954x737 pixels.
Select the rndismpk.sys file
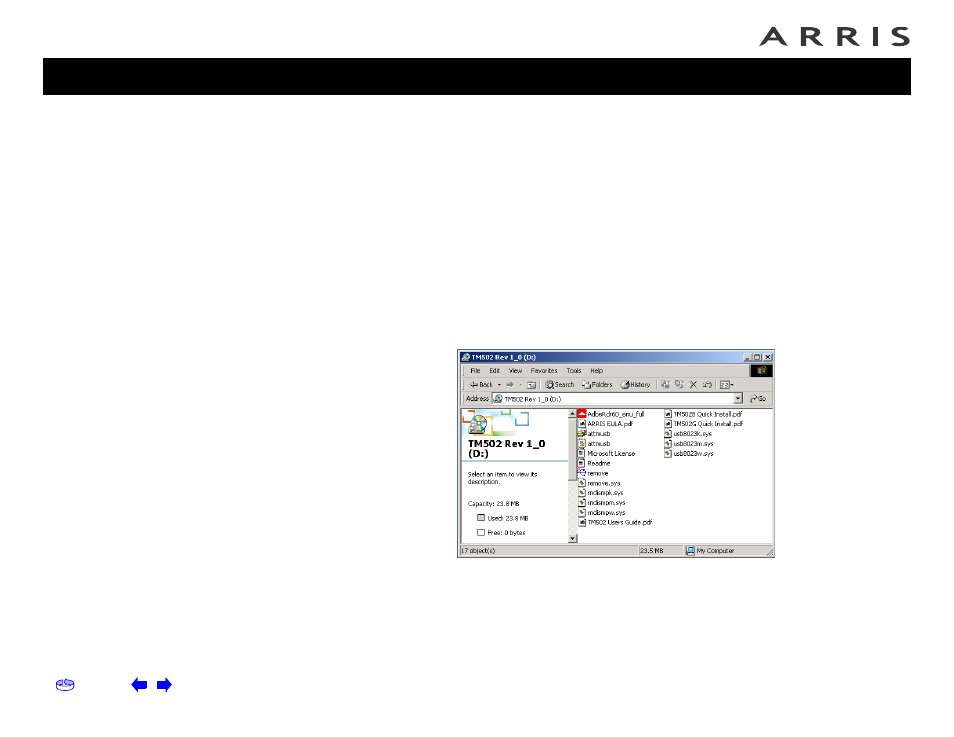[x=601, y=493]
